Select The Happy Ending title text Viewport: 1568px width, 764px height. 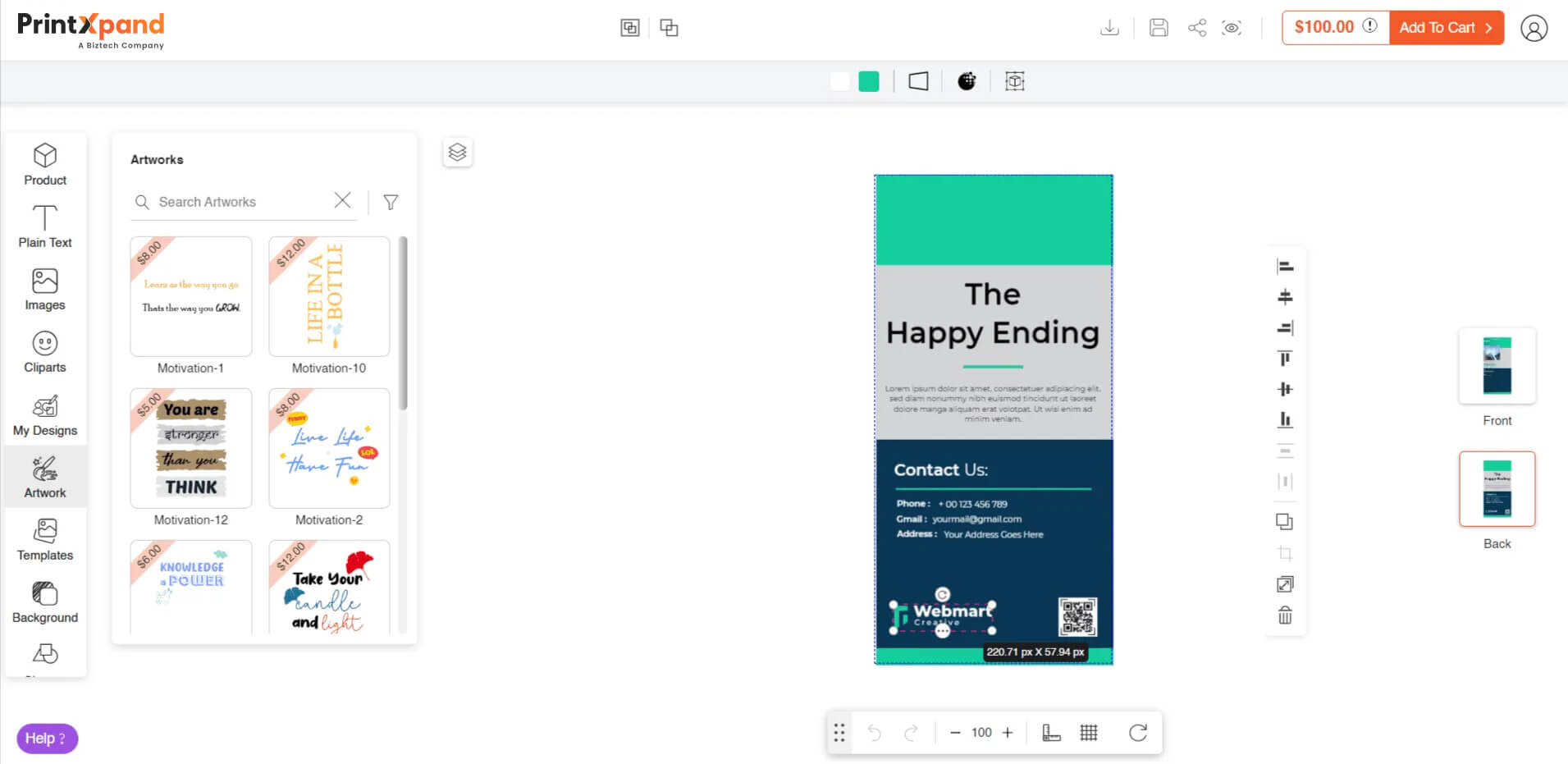[993, 313]
